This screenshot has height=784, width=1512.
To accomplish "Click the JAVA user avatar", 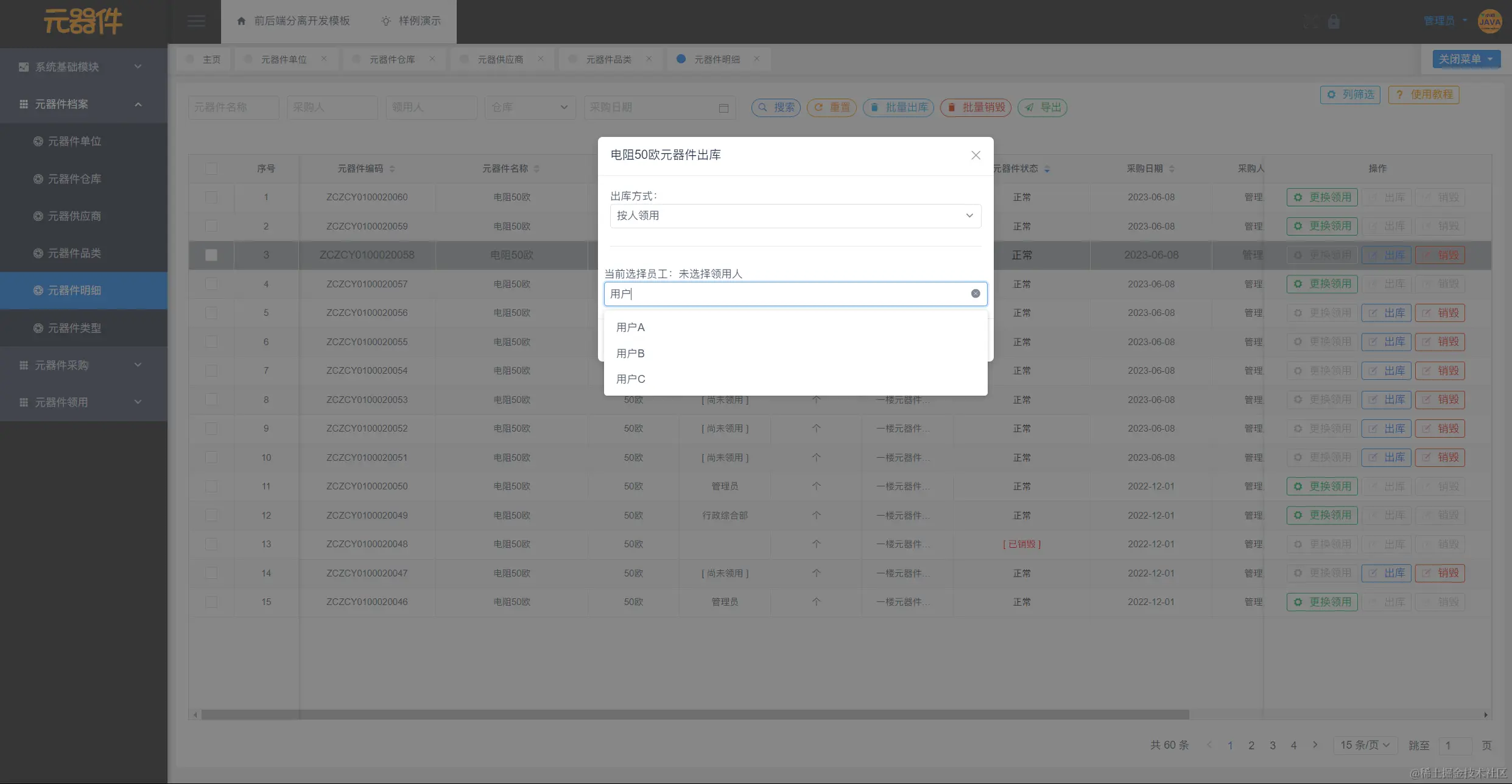I will point(1489,22).
